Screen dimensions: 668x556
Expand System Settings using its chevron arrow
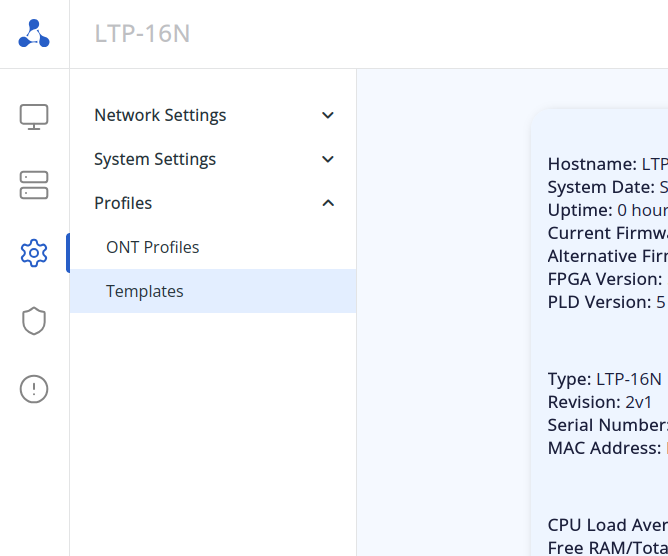tap(328, 160)
